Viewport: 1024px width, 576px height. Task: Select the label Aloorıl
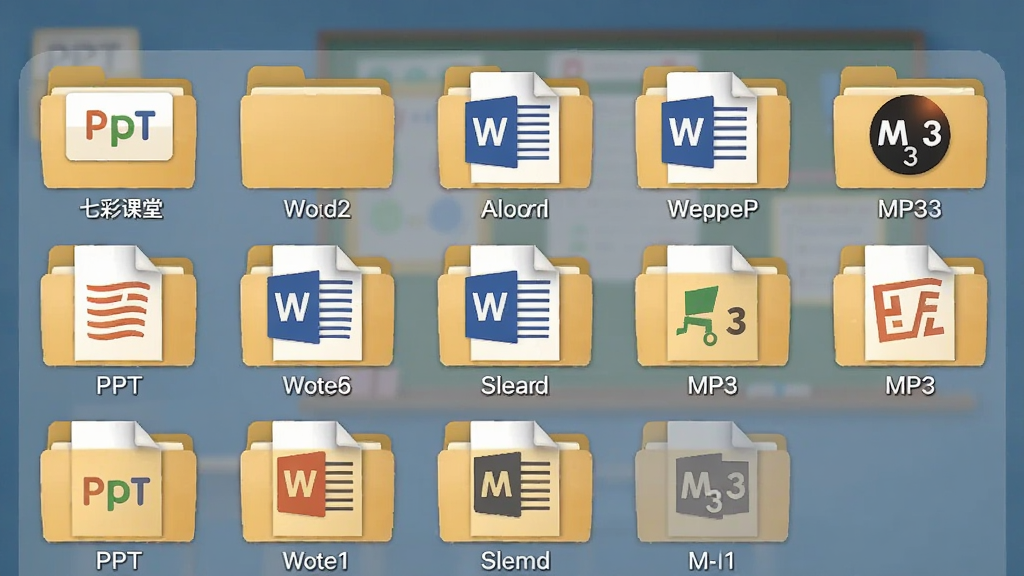point(515,209)
